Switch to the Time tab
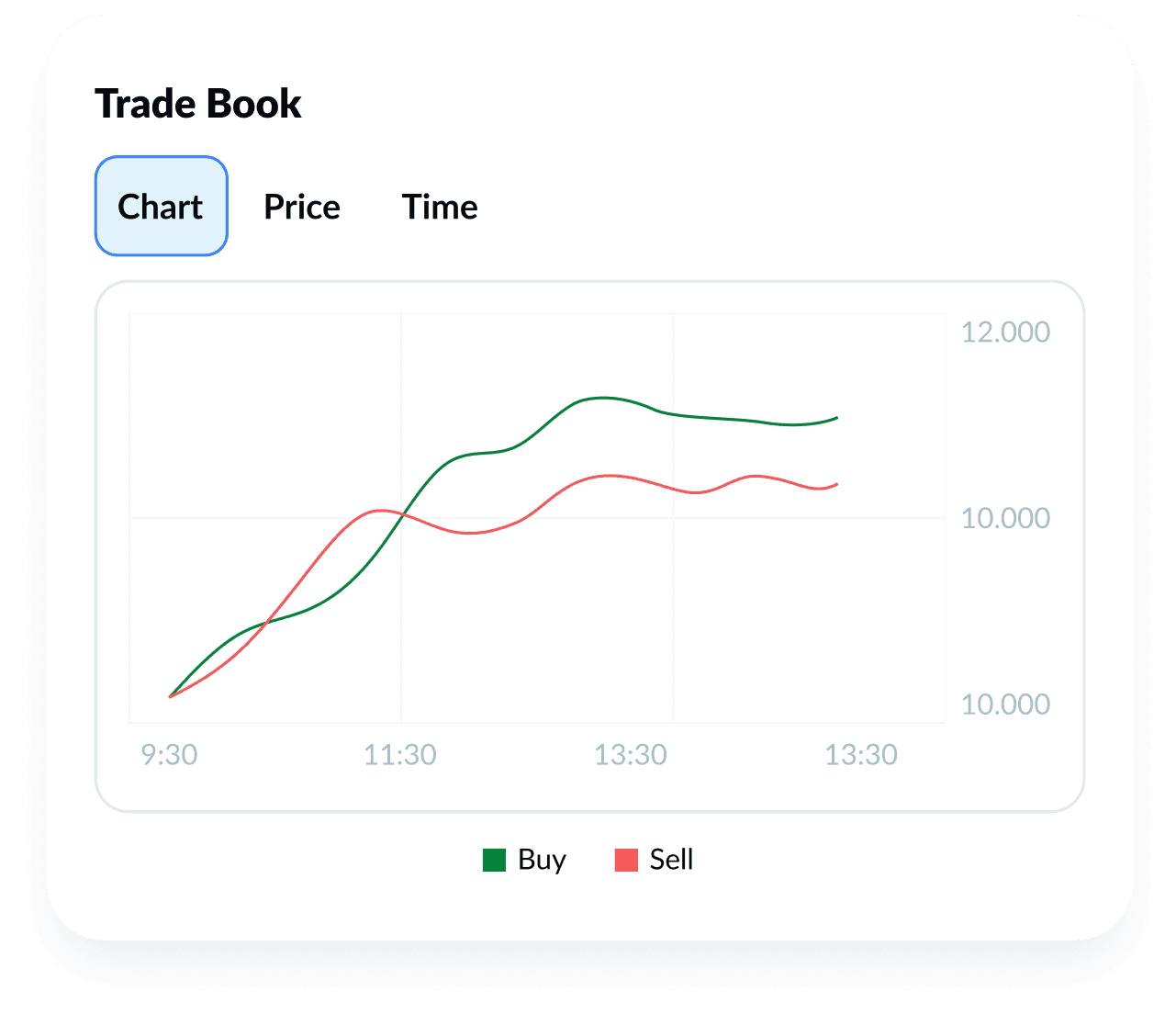Image resolution: width=1176 pixels, height=1014 pixels. click(440, 207)
